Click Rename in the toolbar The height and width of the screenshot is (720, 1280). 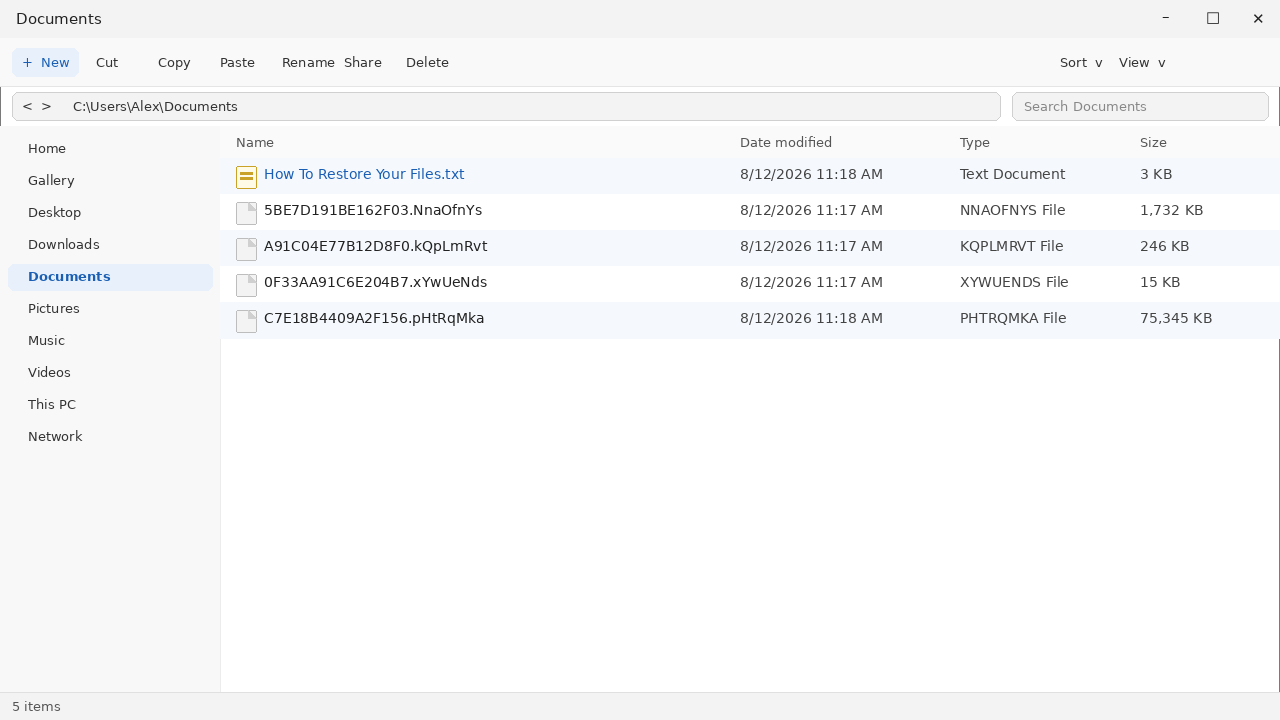pos(308,62)
